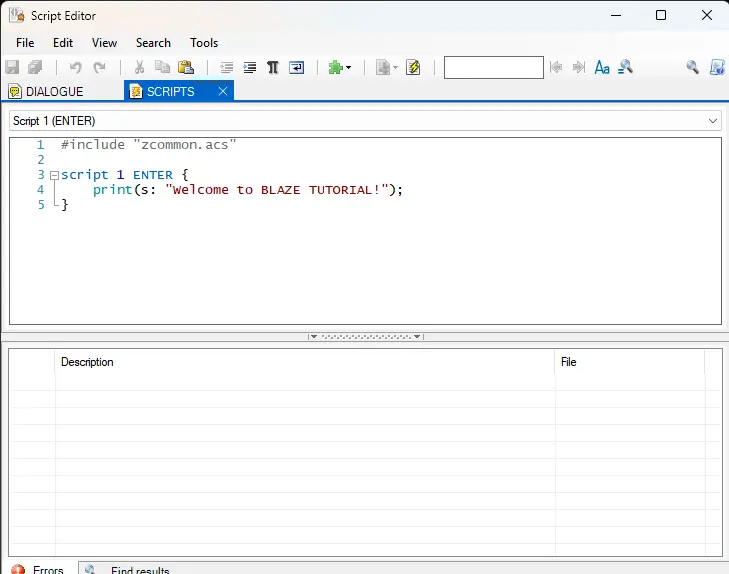This screenshot has width=729, height=574.
Task: Click the search magnifier icon at right
Action: 692,67
